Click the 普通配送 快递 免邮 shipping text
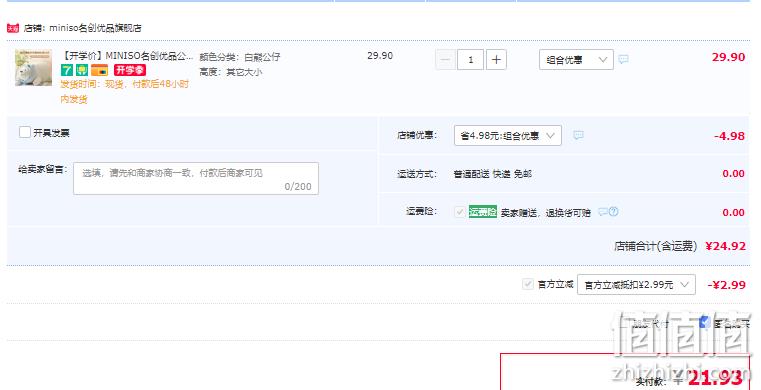The image size is (761, 390). point(493,174)
